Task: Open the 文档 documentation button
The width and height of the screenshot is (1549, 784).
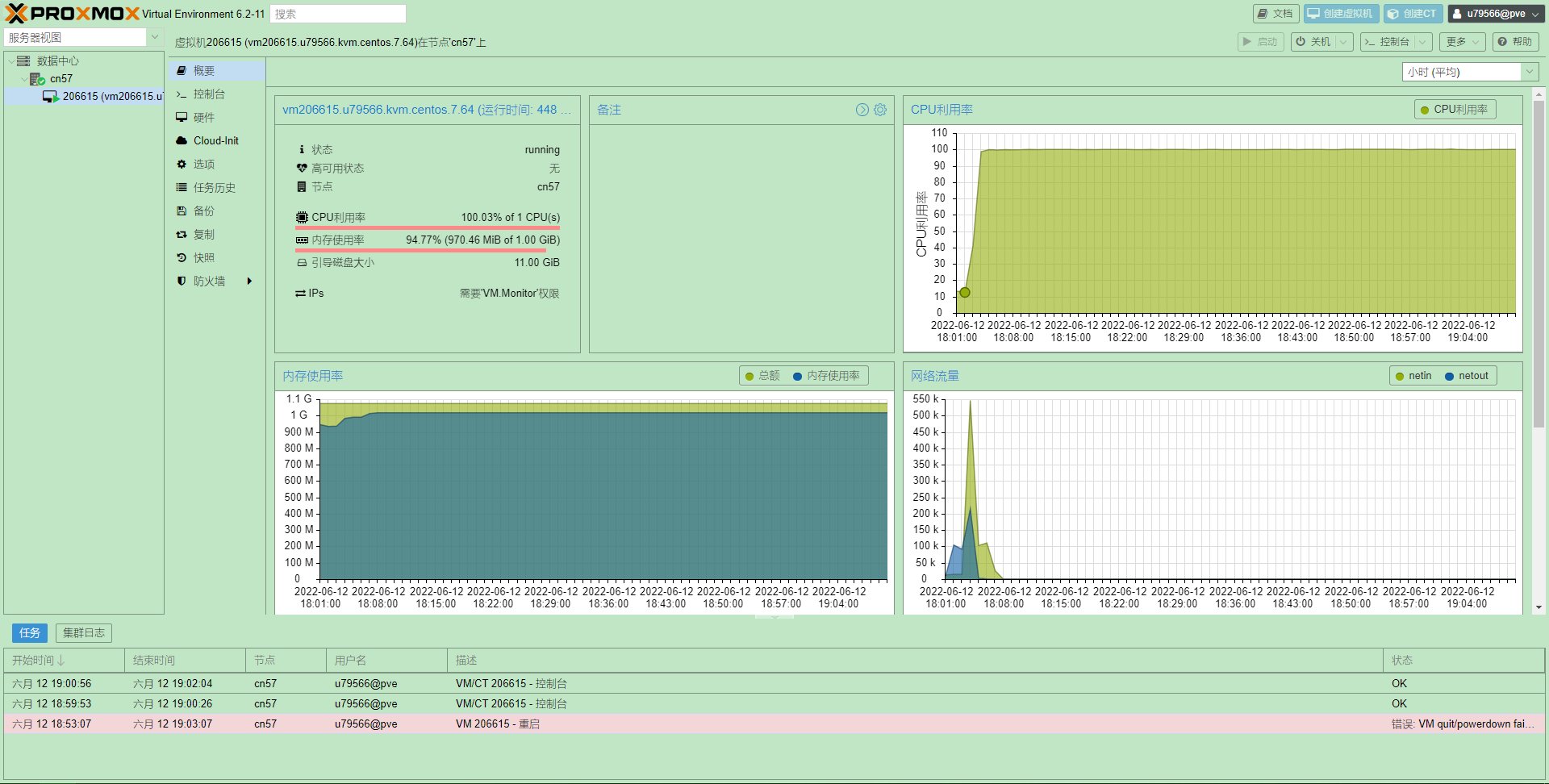Action: (1276, 14)
